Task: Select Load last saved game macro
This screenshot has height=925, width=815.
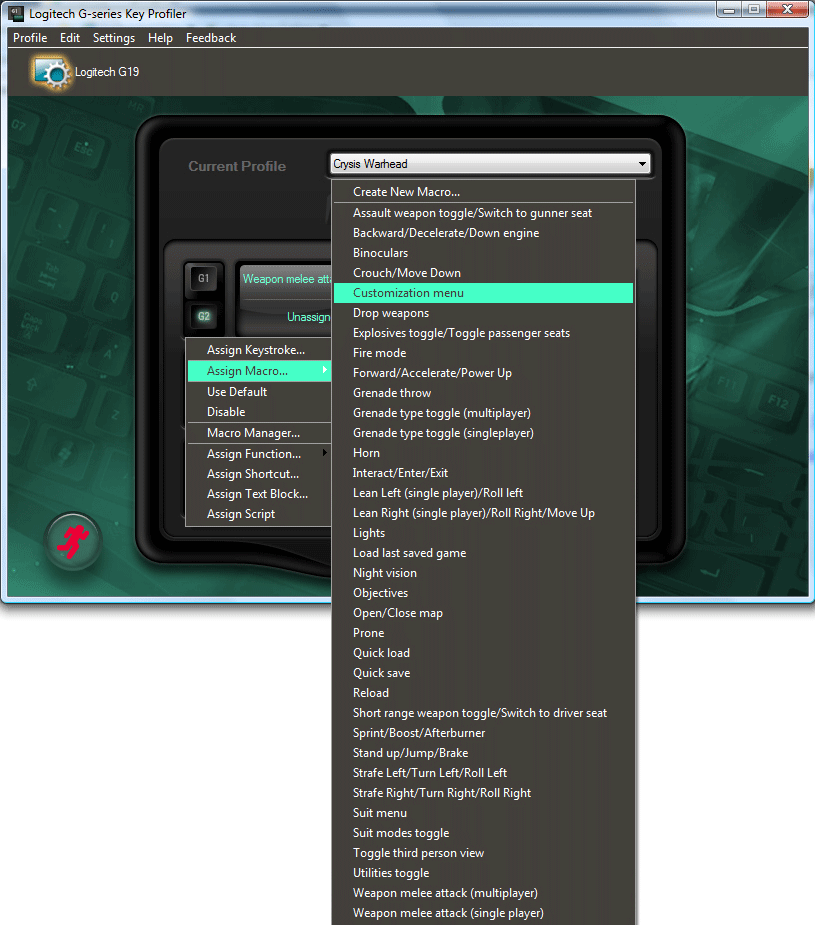Action: click(x=484, y=553)
